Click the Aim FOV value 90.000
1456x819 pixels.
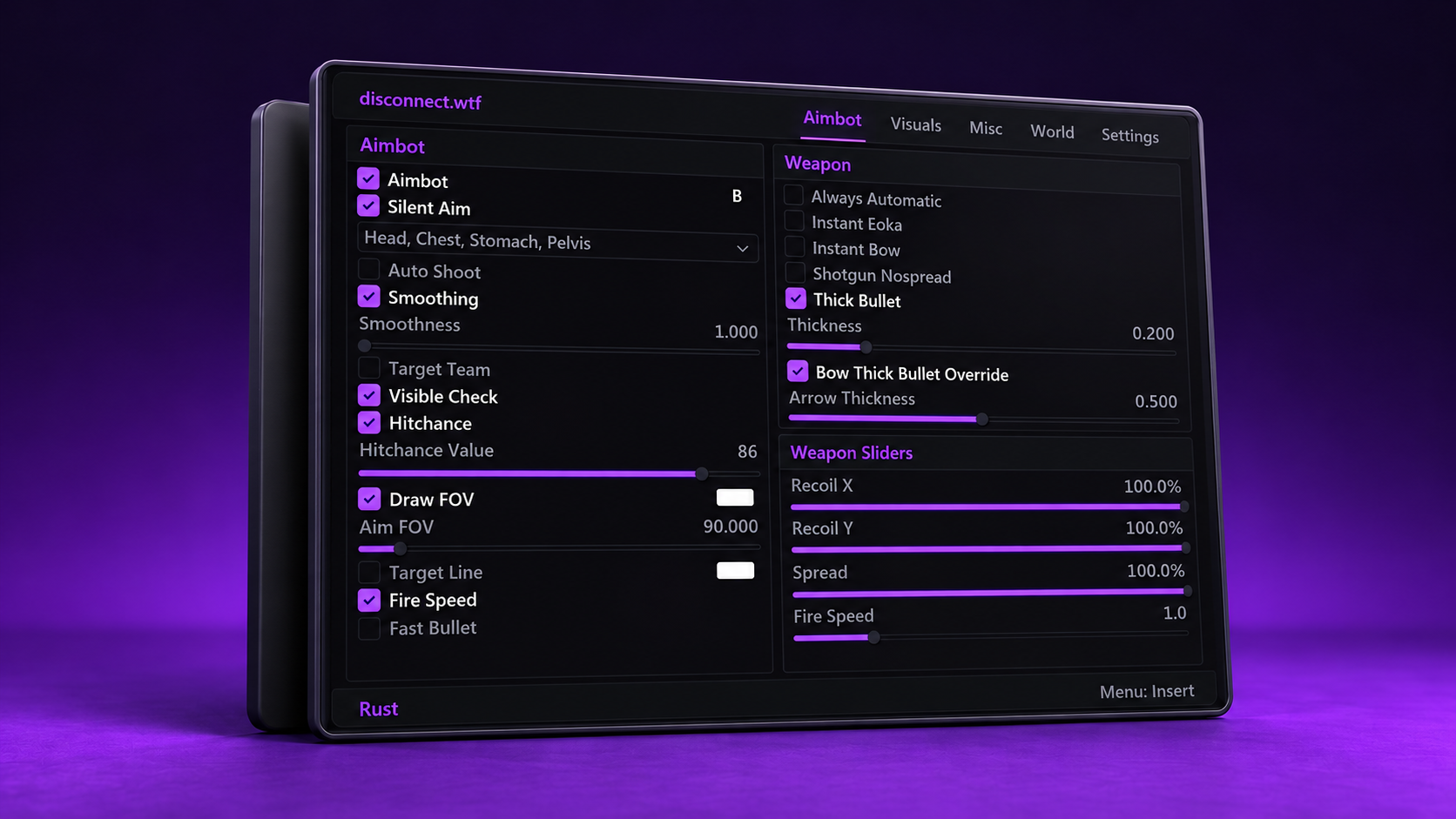point(731,527)
